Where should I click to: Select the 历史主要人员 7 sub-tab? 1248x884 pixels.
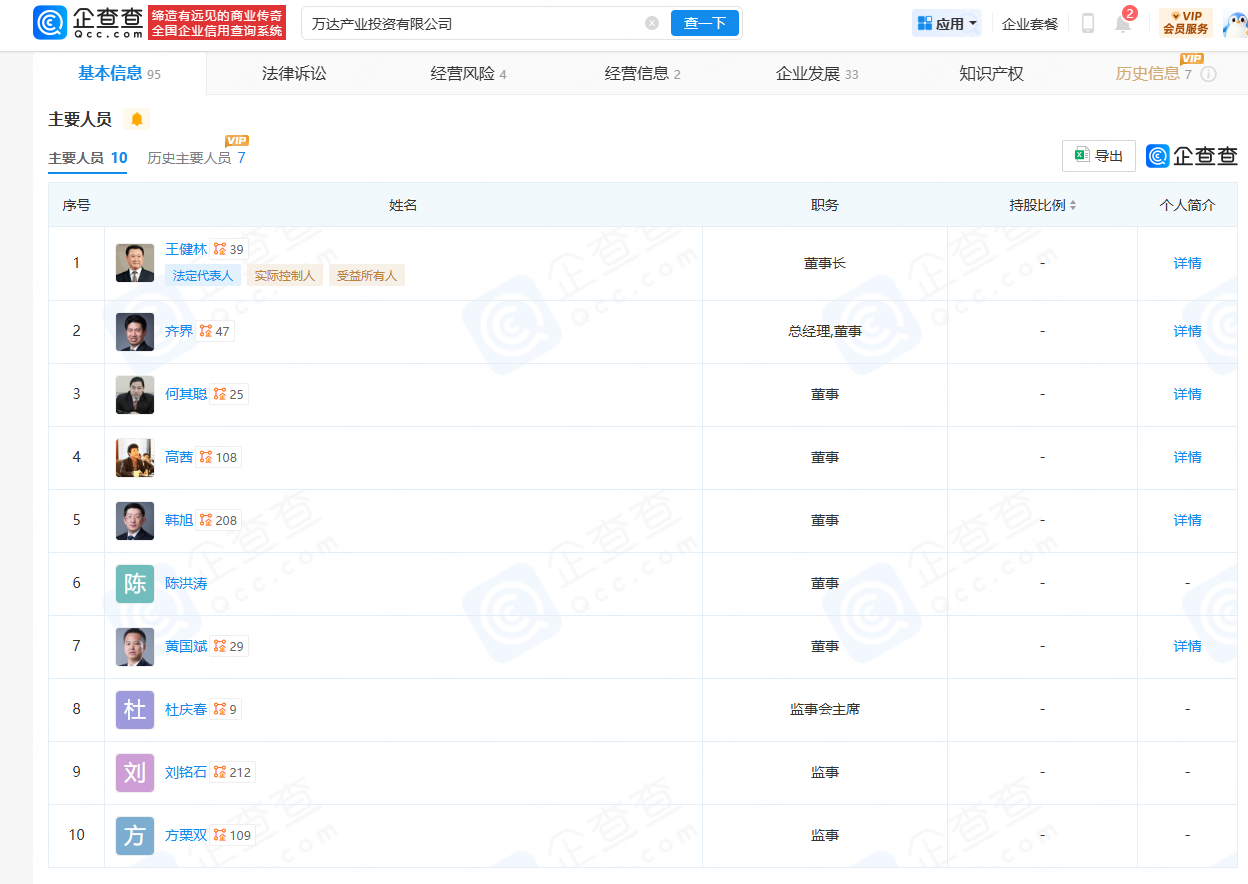point(196,158)
